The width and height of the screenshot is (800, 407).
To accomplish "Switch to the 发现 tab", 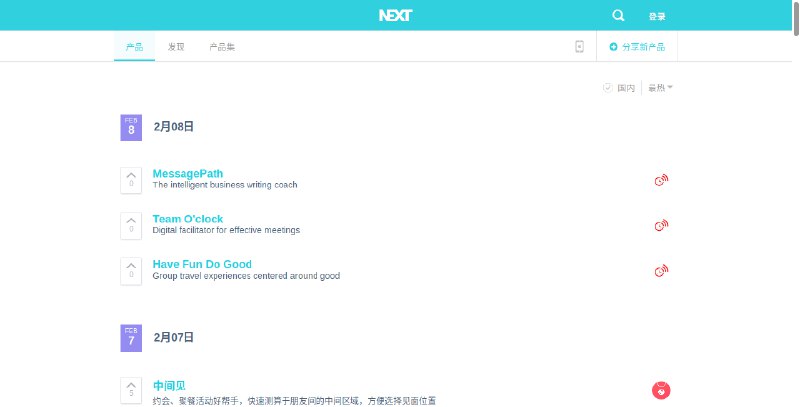I will [176, 47].
